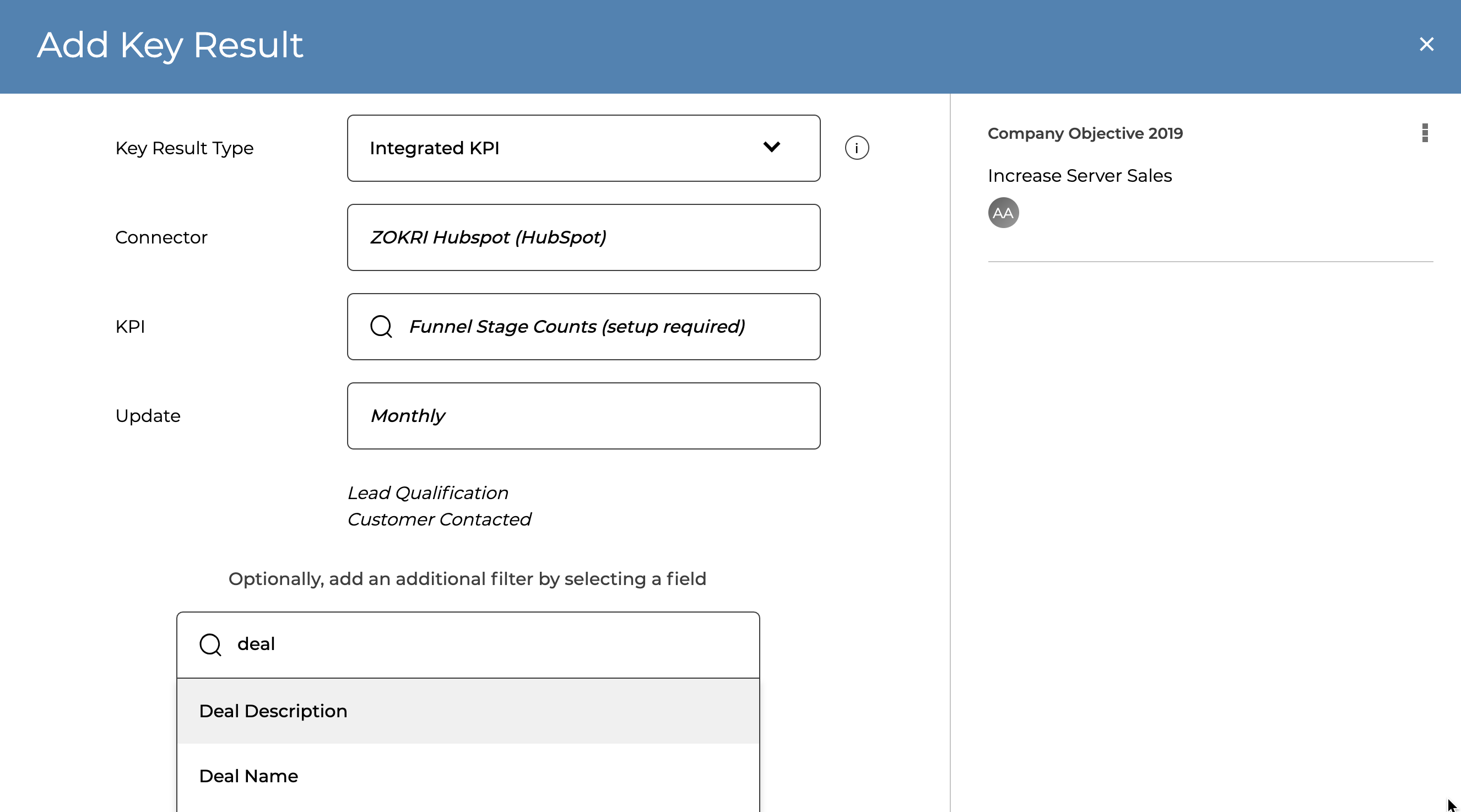Click the Key Result Type label
This screenshot has width=1461, height=812.
click(x=185, y=148)
